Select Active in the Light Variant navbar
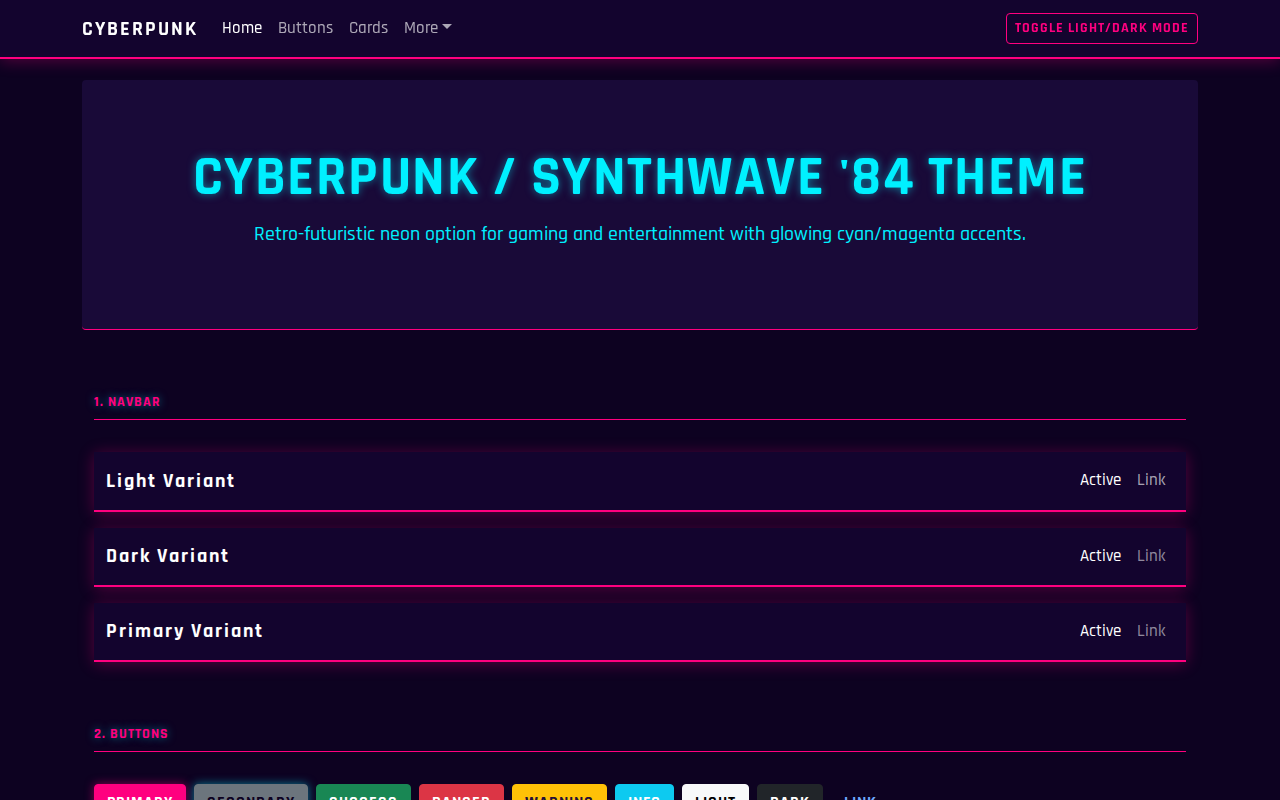Image resolution: width=1280 pixels, height=800 pixels. point(1100,480)
